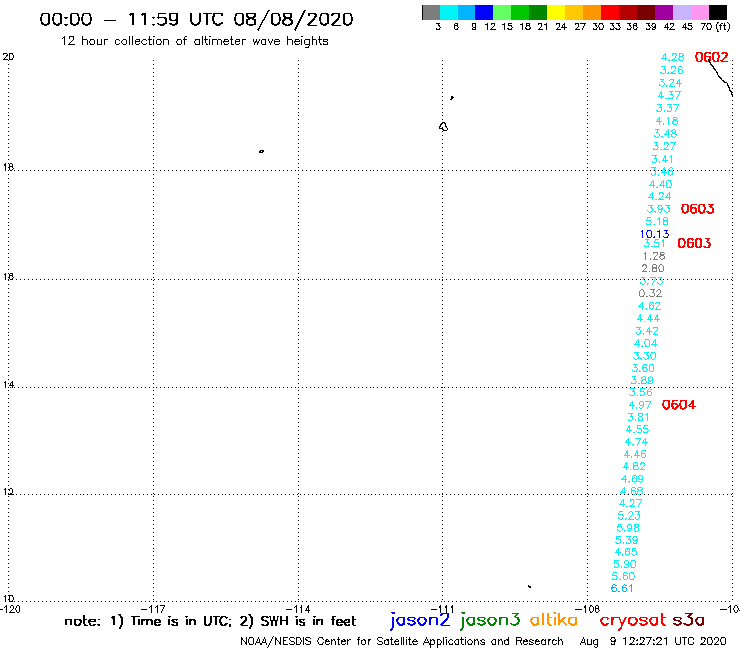Screen dimensions: 740x650
Task: Click the 5.23 wave height value
Action: [x=629, y=515]
